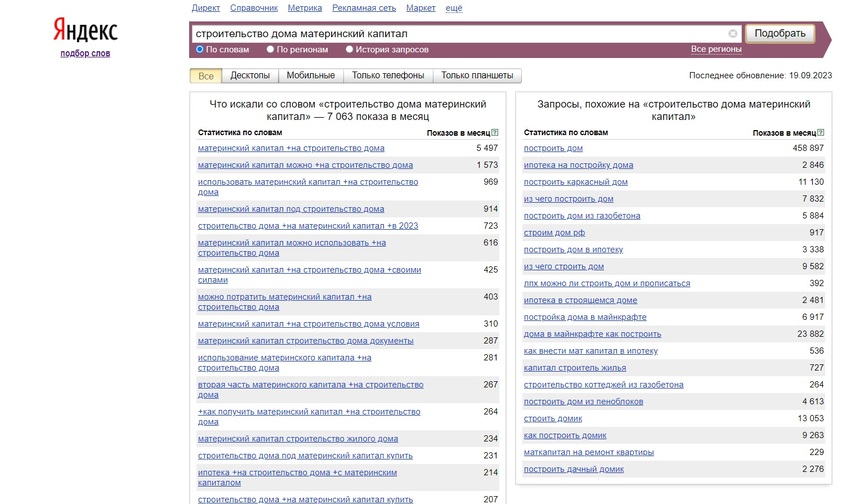The image size is (850, 504).
Task: Click the 'Подобрать' button
Action: click(780, 34)
